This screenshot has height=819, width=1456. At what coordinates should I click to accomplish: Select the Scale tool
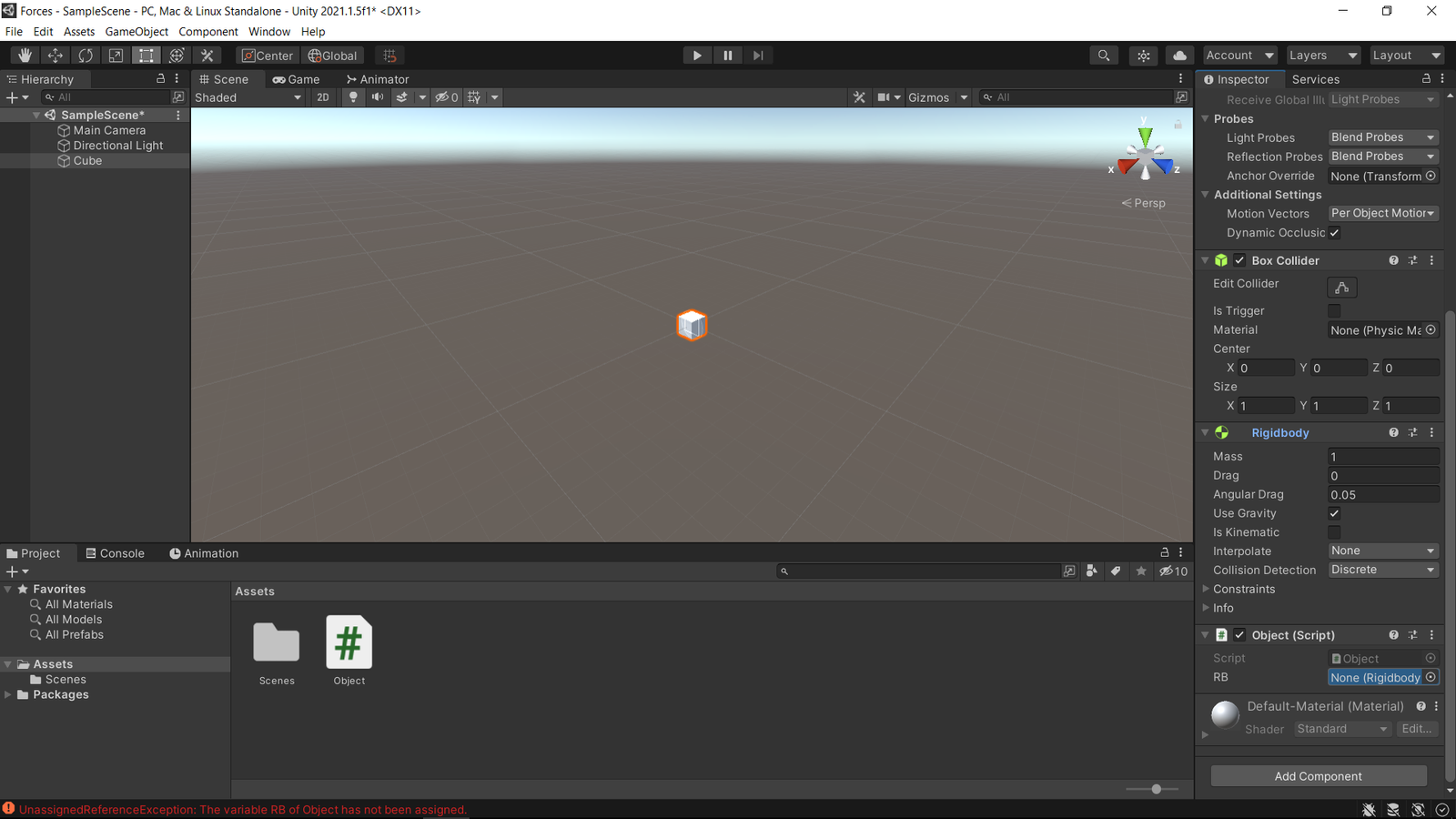click(x=116, y=56)
